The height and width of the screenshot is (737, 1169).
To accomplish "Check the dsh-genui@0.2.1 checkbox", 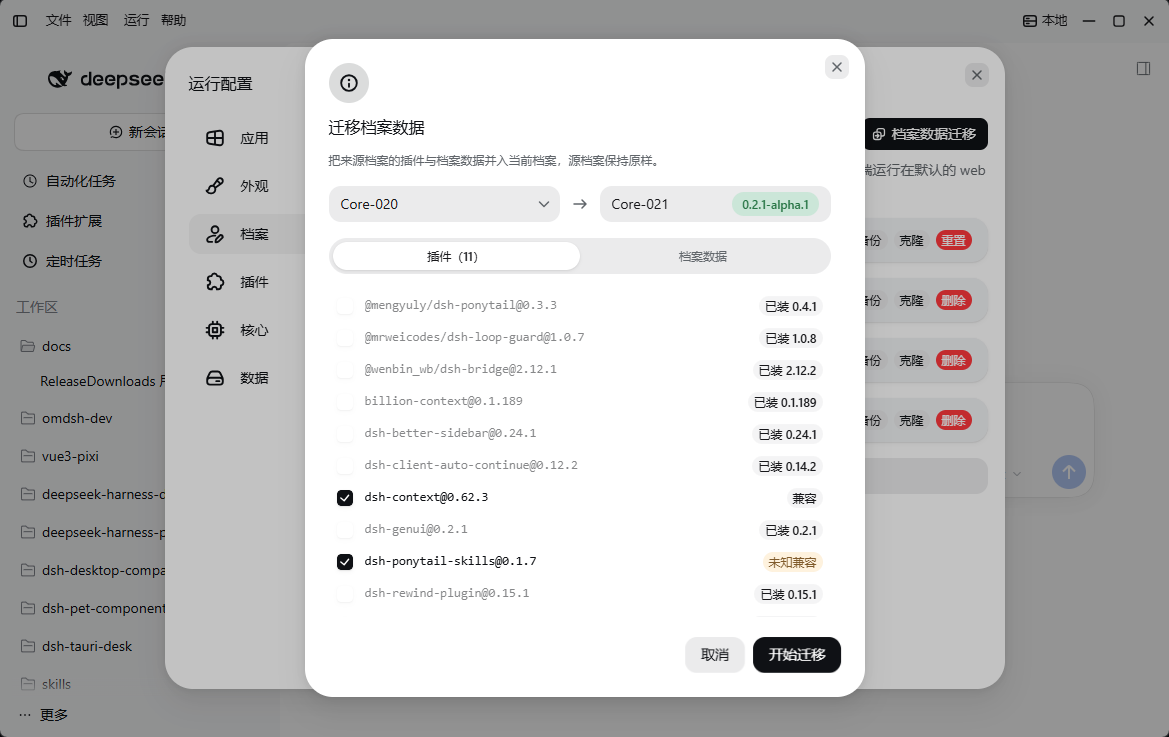I will [x=344, y=530].
